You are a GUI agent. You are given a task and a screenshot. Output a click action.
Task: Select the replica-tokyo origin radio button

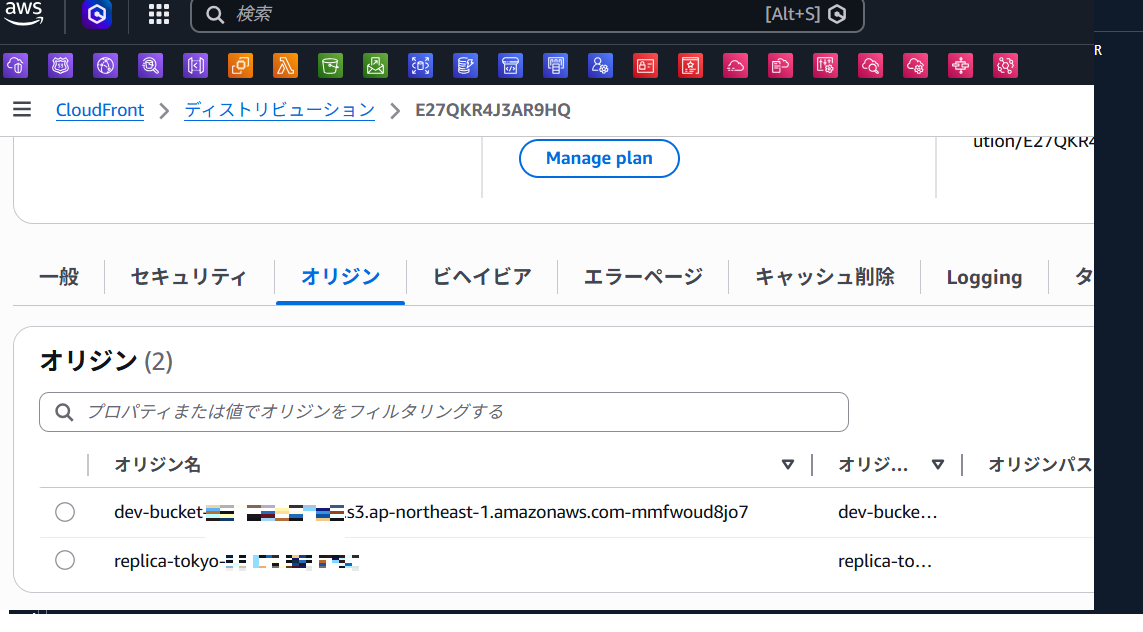65,560
